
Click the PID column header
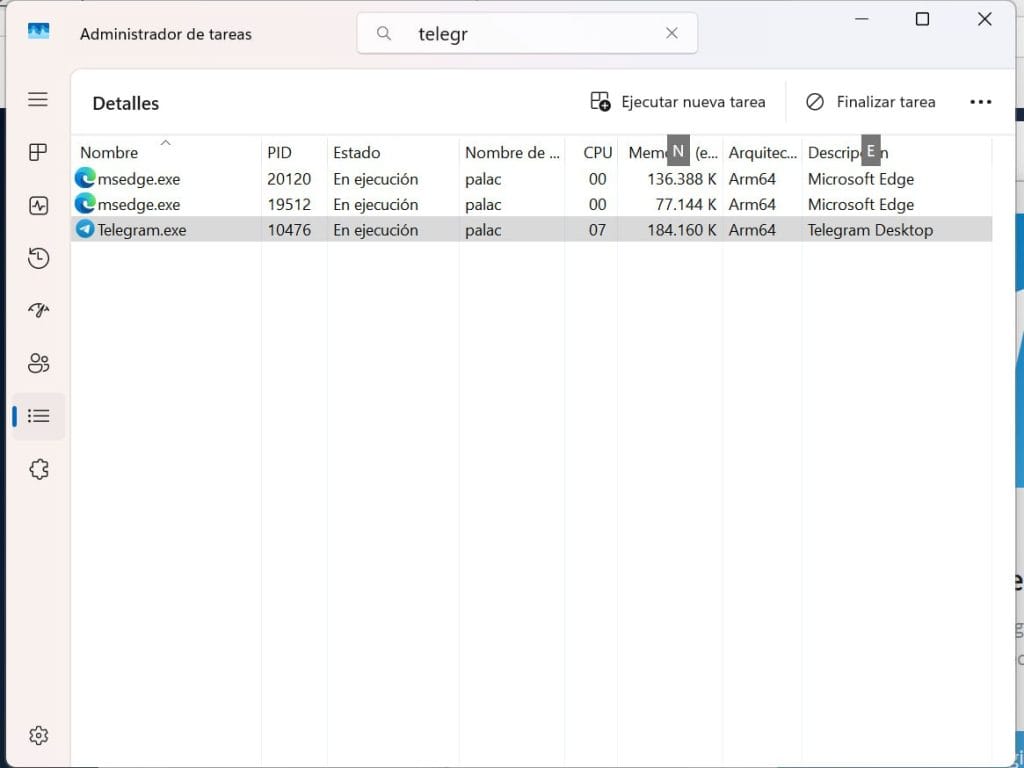[277, 152]
